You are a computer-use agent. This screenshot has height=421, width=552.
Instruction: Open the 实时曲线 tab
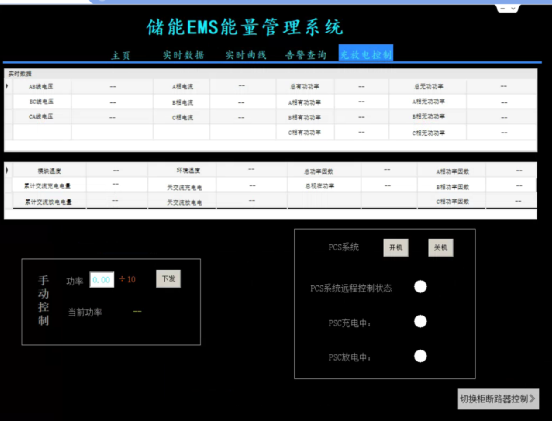click(246, 55)
